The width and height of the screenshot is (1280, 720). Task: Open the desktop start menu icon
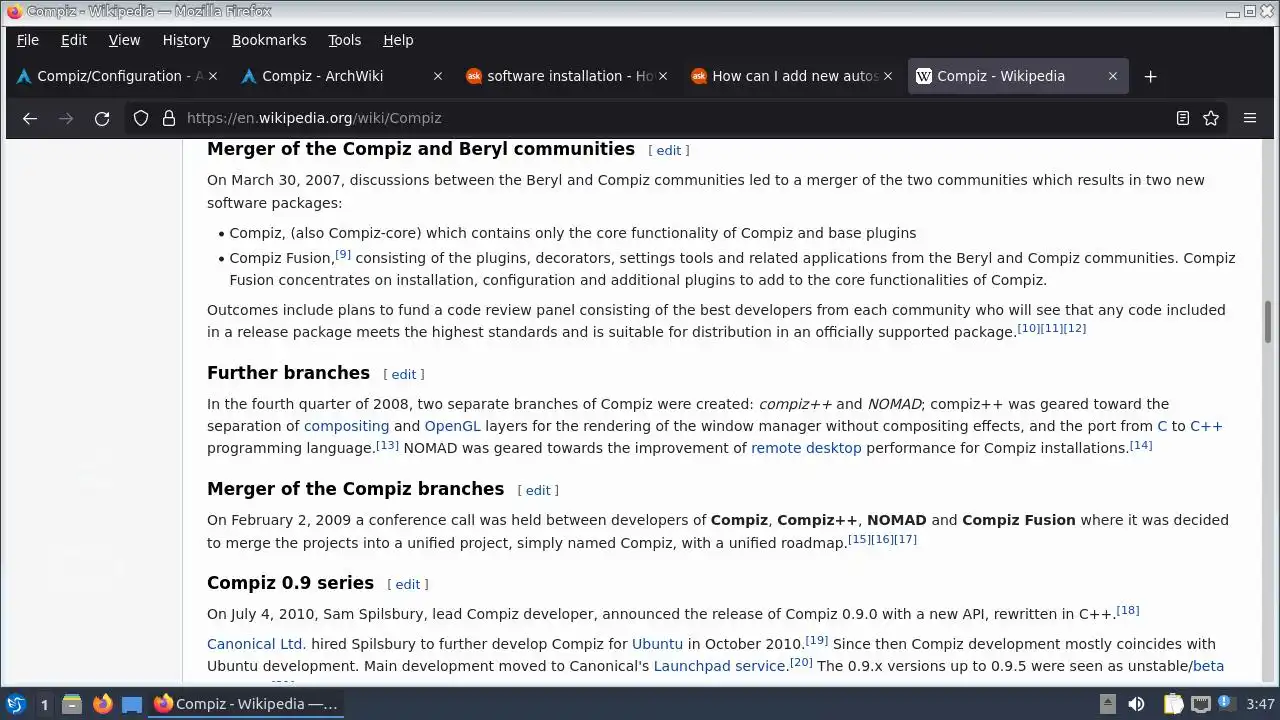(x=16, y=704)
